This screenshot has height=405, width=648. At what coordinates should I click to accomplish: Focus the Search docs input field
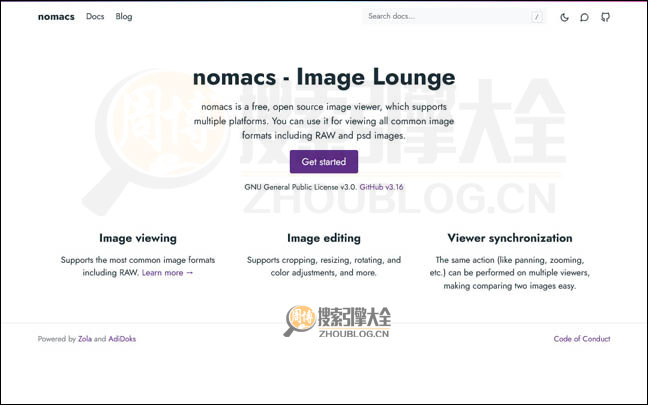pyautogui.click(x=454, y=17)
